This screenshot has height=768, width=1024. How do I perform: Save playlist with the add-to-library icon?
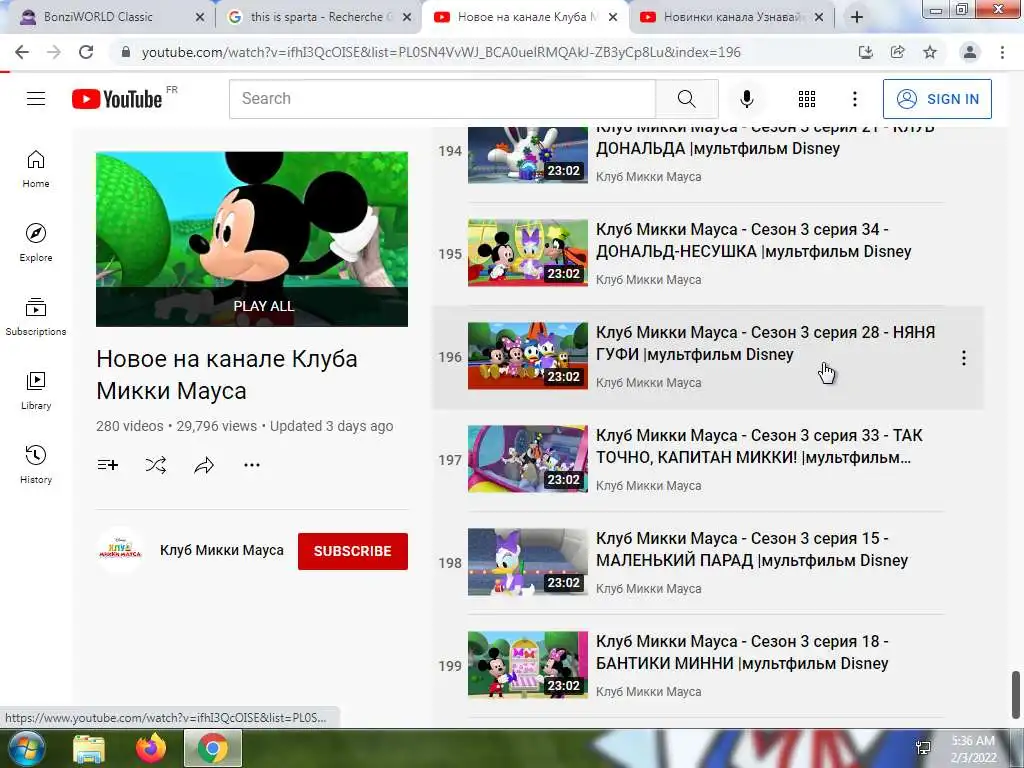[x=108, y=465]
